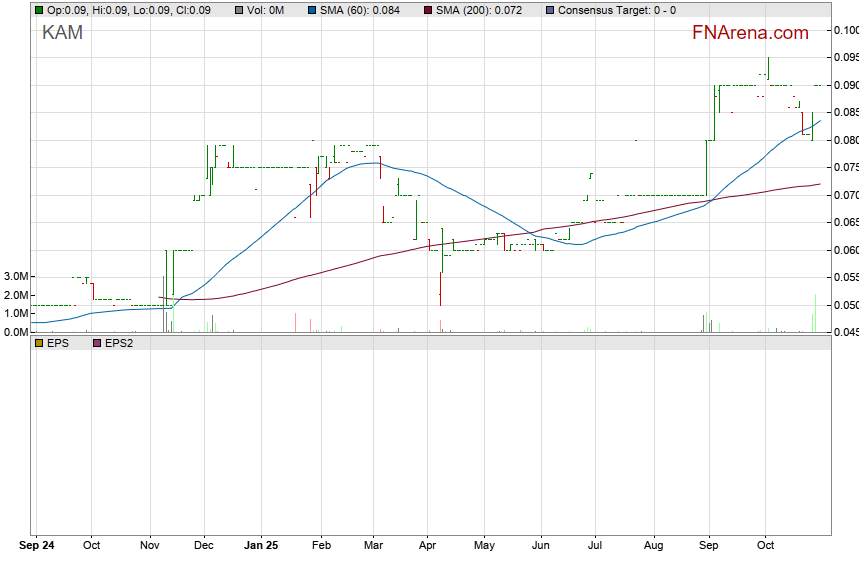The image size is (859, 566).
Task: Click the grey Vol legend swatch
Action: pyautogui.click(x=240, y=10)
